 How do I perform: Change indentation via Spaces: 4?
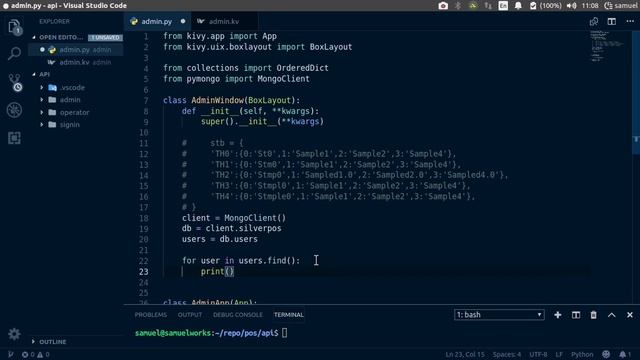(x=507, y=354)
